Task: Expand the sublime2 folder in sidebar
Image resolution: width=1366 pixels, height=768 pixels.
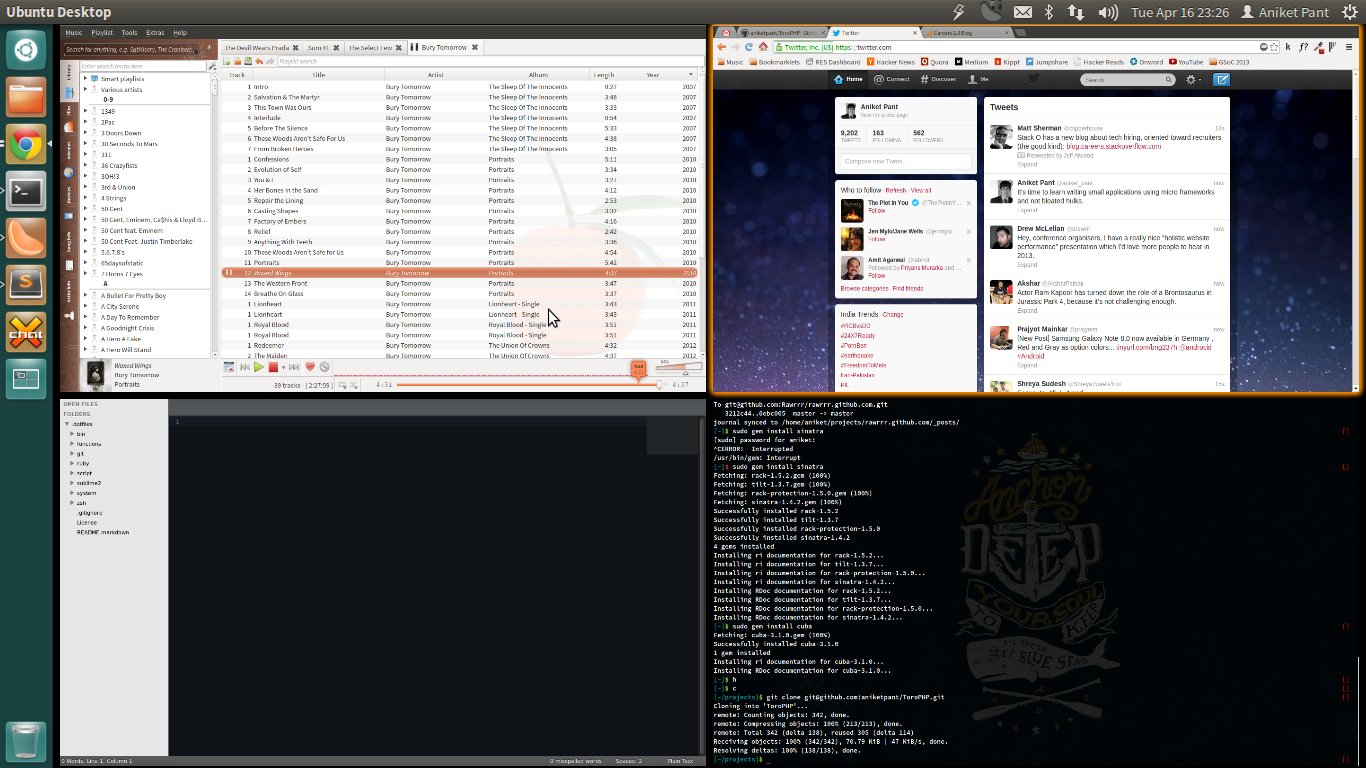Action: 73,483
